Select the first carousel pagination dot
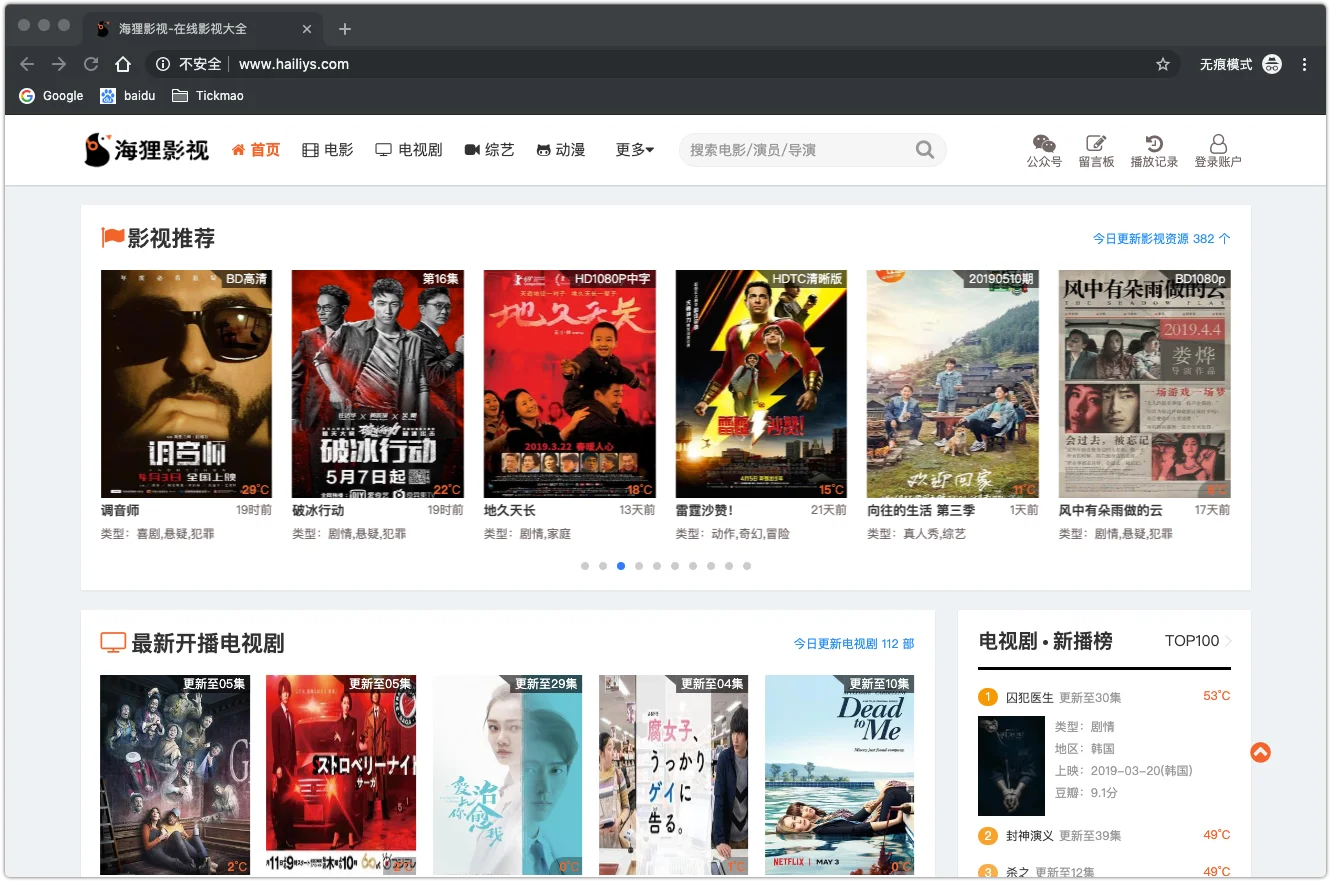 pos(585,566)
